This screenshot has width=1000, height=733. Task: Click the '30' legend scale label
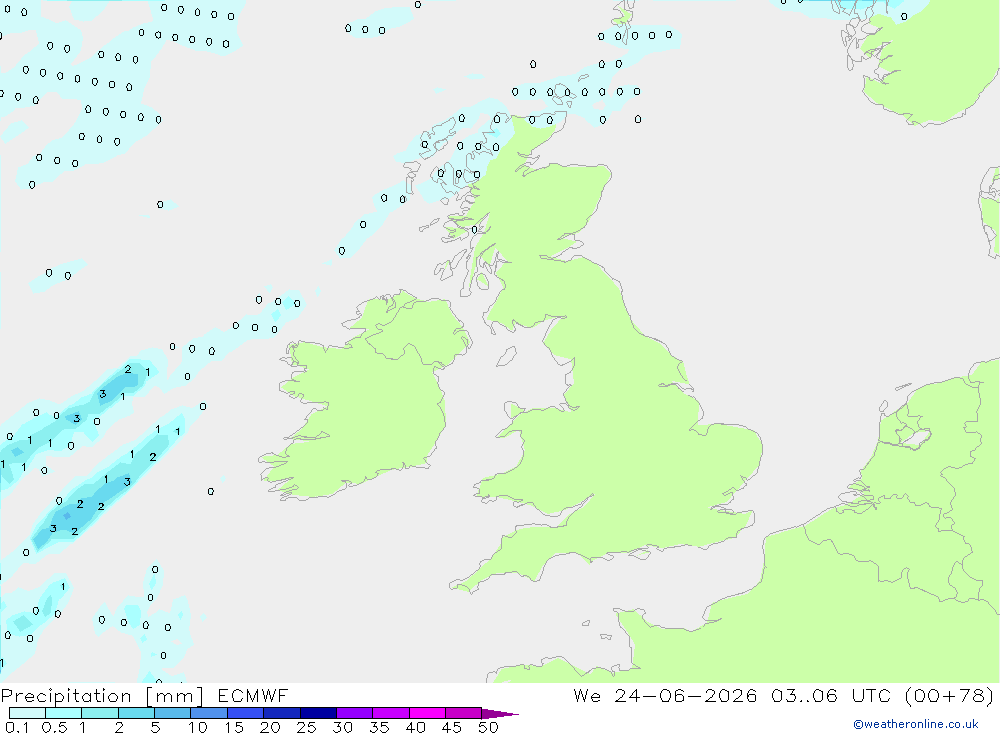[343, 727]
